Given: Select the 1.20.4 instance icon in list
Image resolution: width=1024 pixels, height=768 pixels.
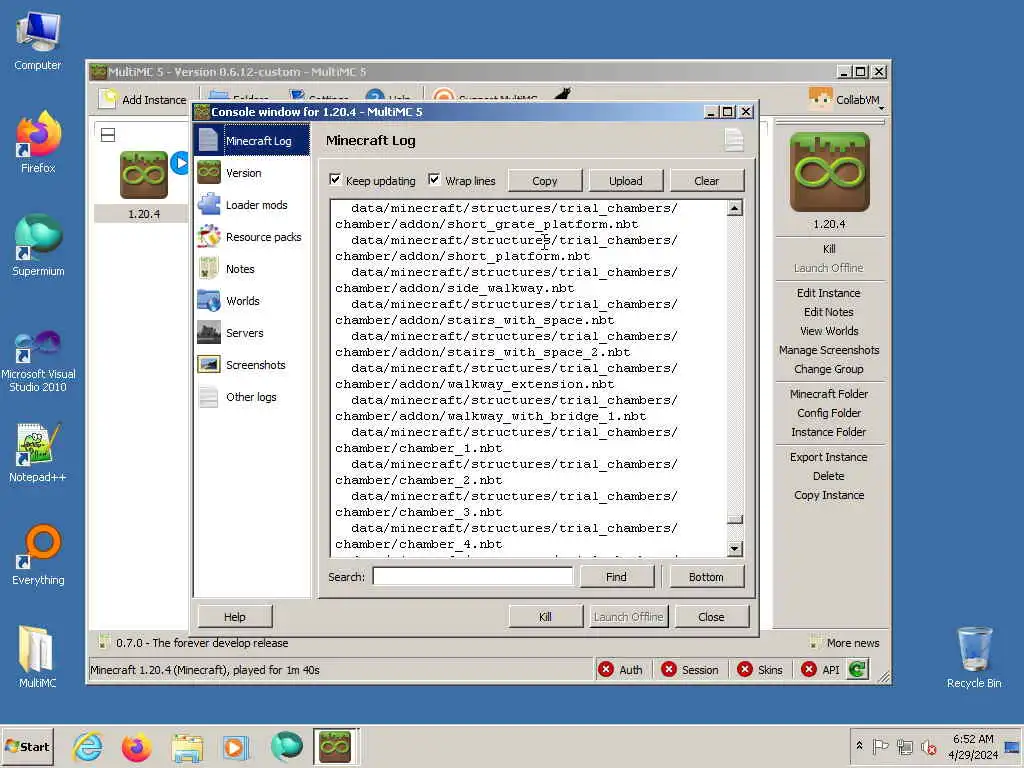Looking at the screenshot, I should click(x=144, y=175).
